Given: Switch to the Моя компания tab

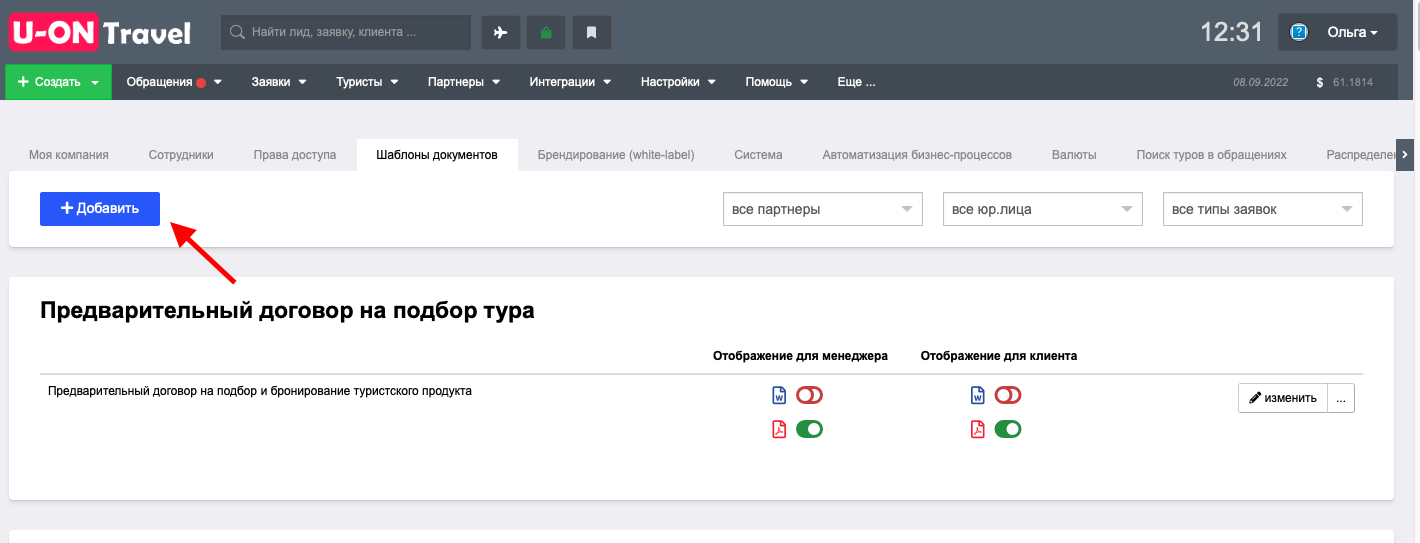Looking at the screenshot, I should [69, 155].
